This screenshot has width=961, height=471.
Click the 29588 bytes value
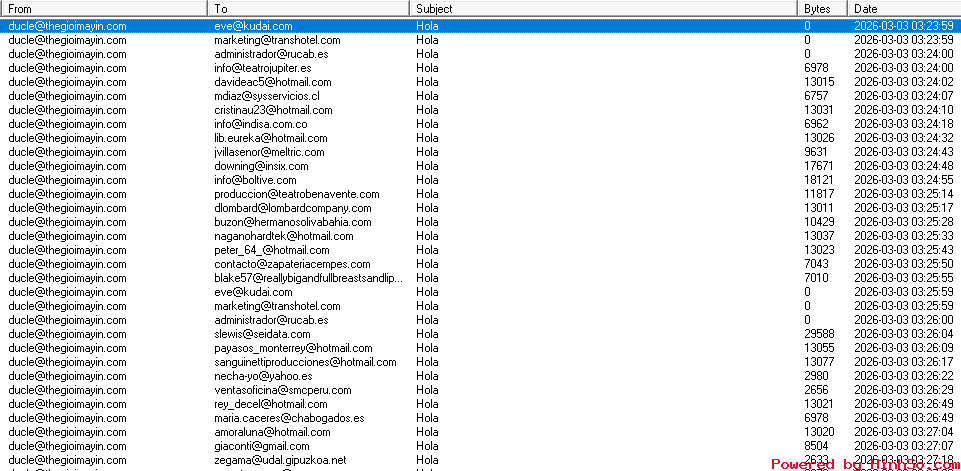pyautogui.click(x=819, y=334)
